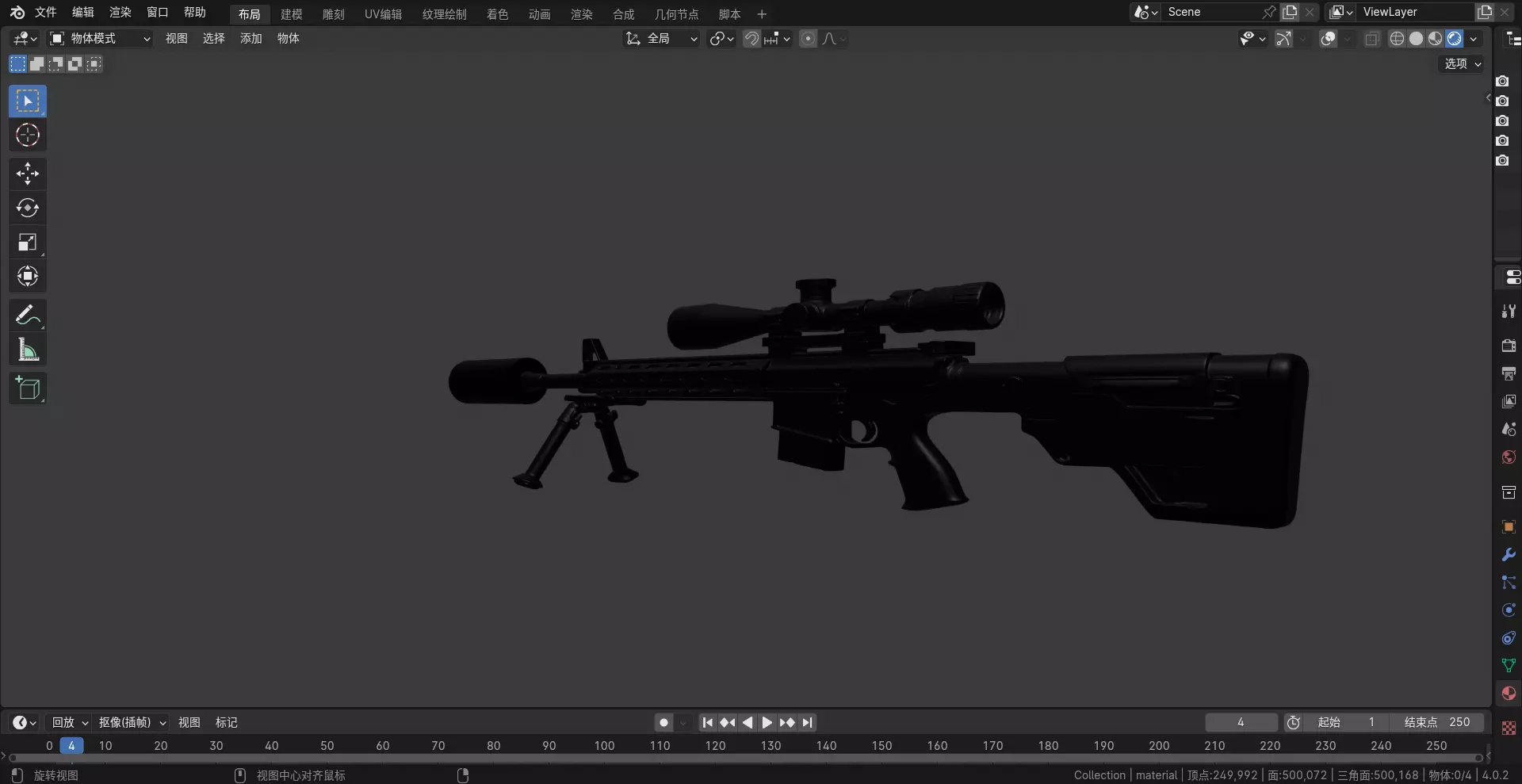Click the 结束点 end frame field

point(1436,722)
